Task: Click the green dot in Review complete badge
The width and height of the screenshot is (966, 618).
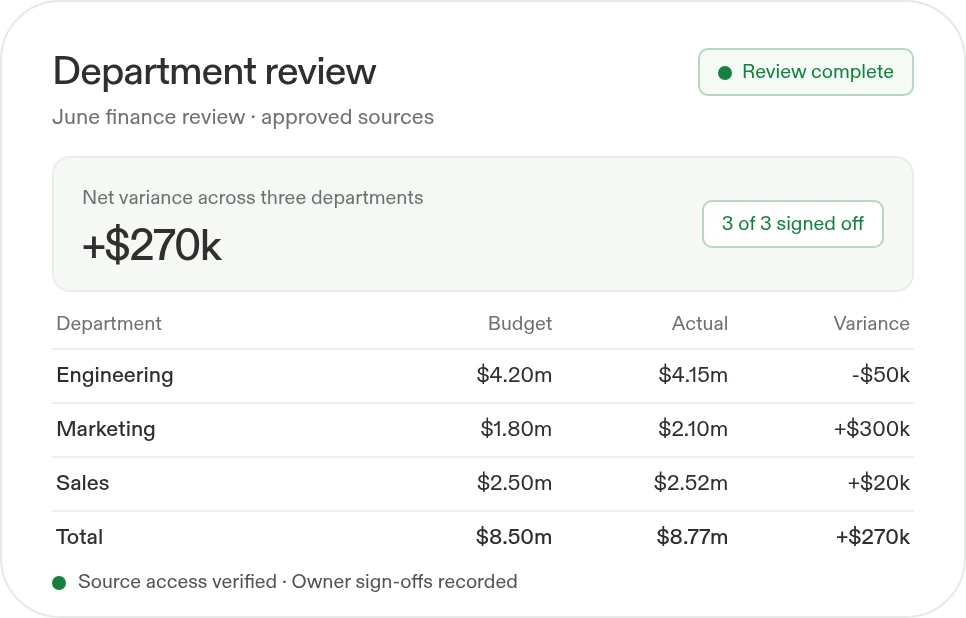Action: [x=725, y=73]
